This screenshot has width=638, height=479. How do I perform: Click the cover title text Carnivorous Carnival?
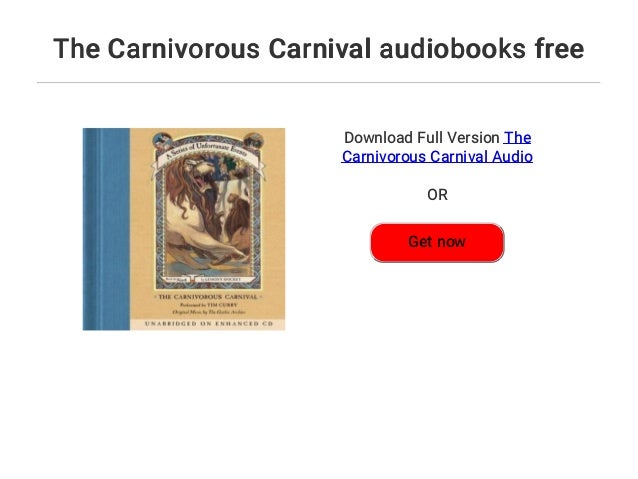pos(208,297)
